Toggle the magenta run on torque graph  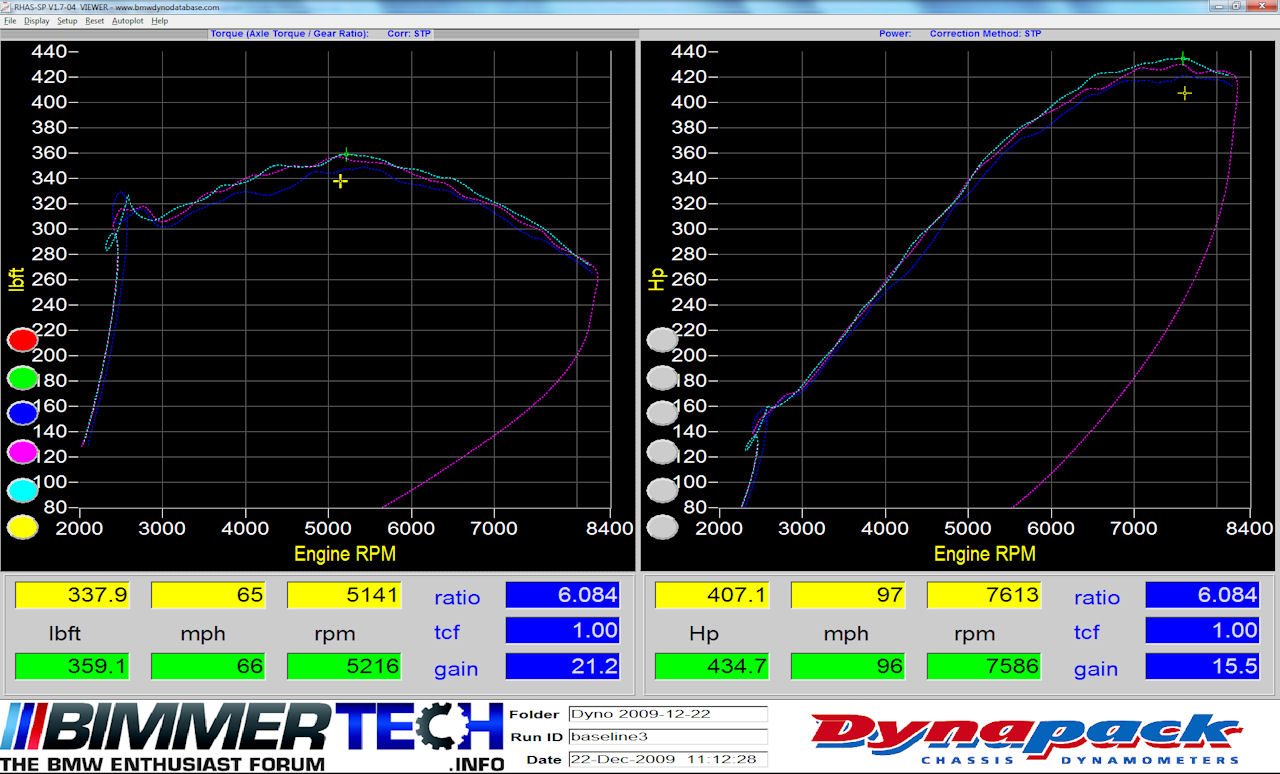coord(22,452)
